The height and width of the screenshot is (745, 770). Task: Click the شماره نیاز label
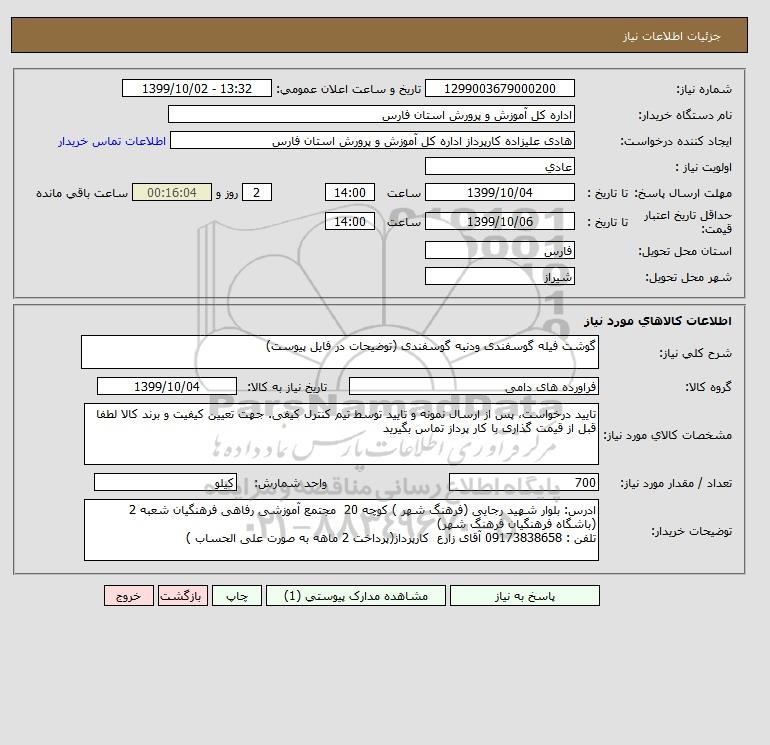[704, 89]
